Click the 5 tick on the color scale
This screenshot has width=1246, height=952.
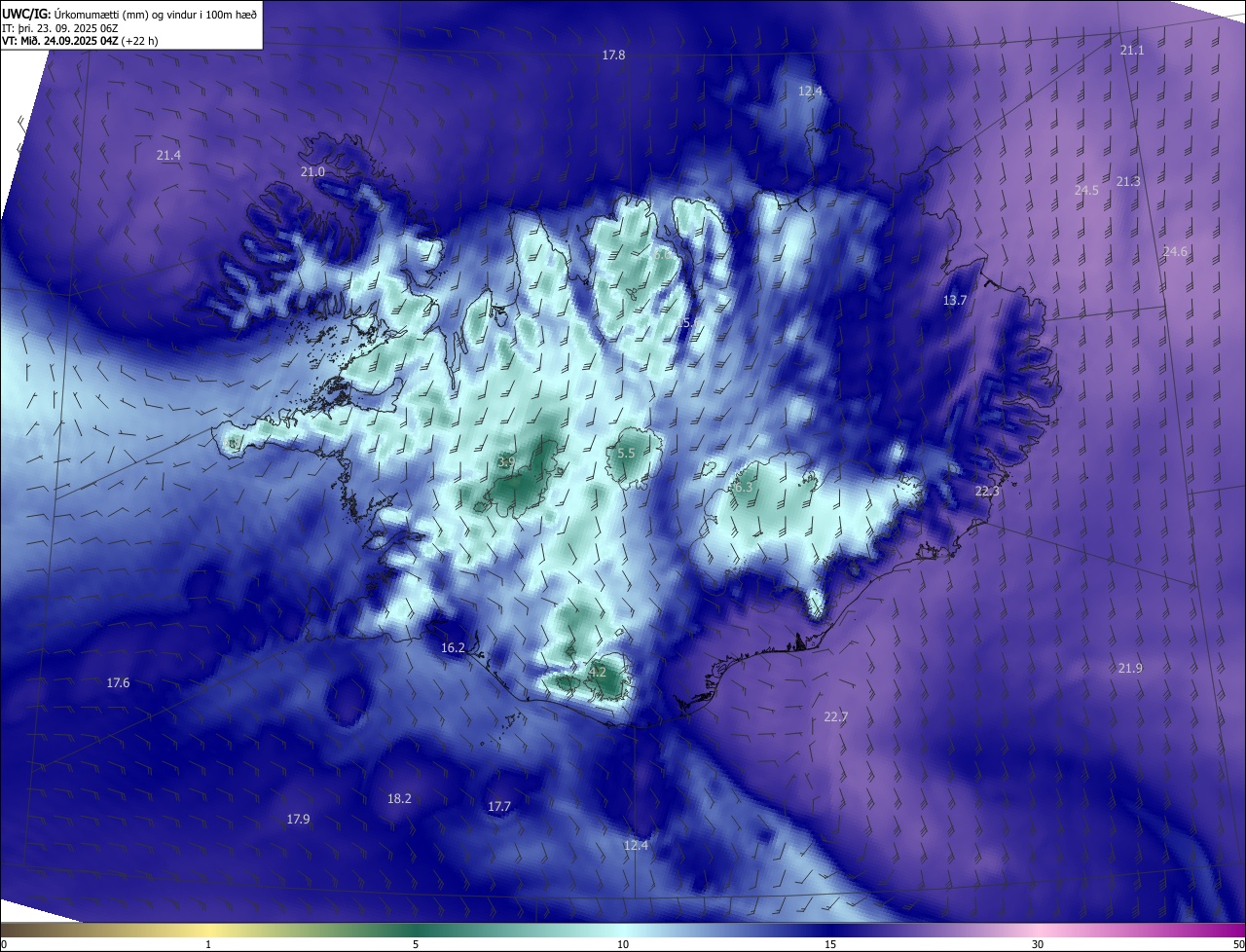(416, 944)
